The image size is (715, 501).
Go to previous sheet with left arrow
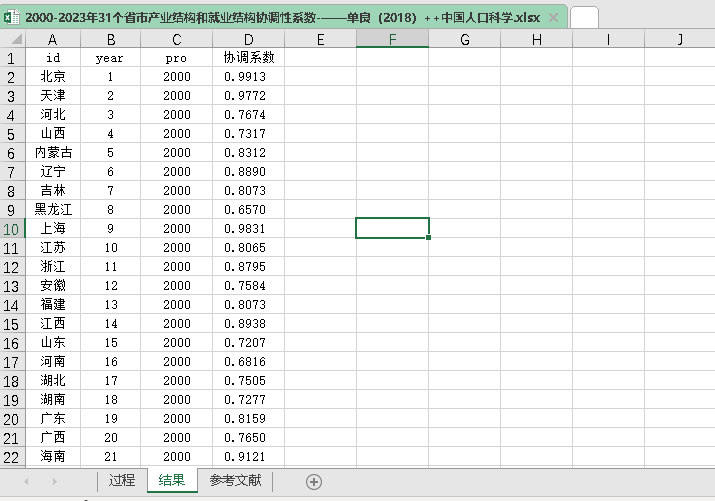pyautogui.click(x=26, y=481)
